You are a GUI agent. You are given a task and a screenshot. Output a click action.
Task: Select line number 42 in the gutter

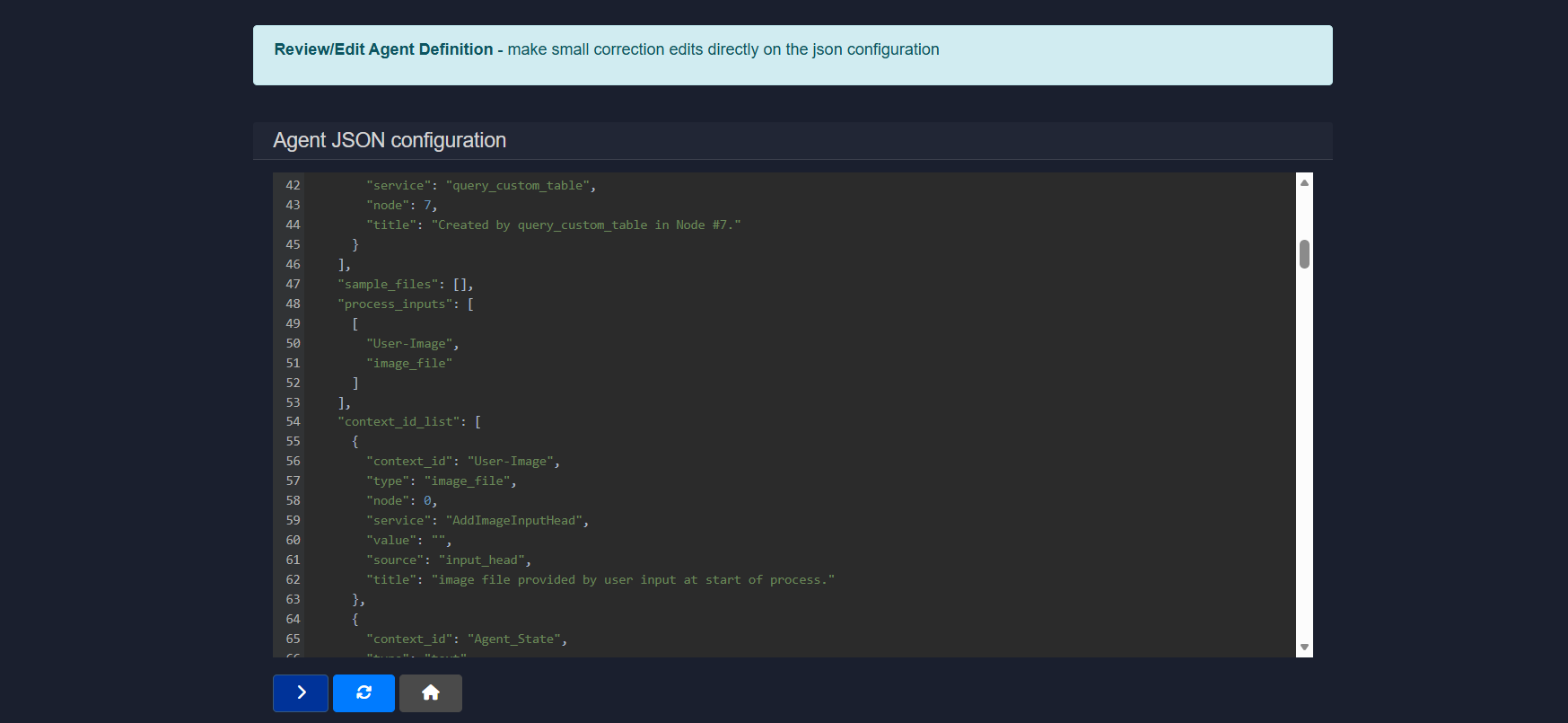click(293, 185)
